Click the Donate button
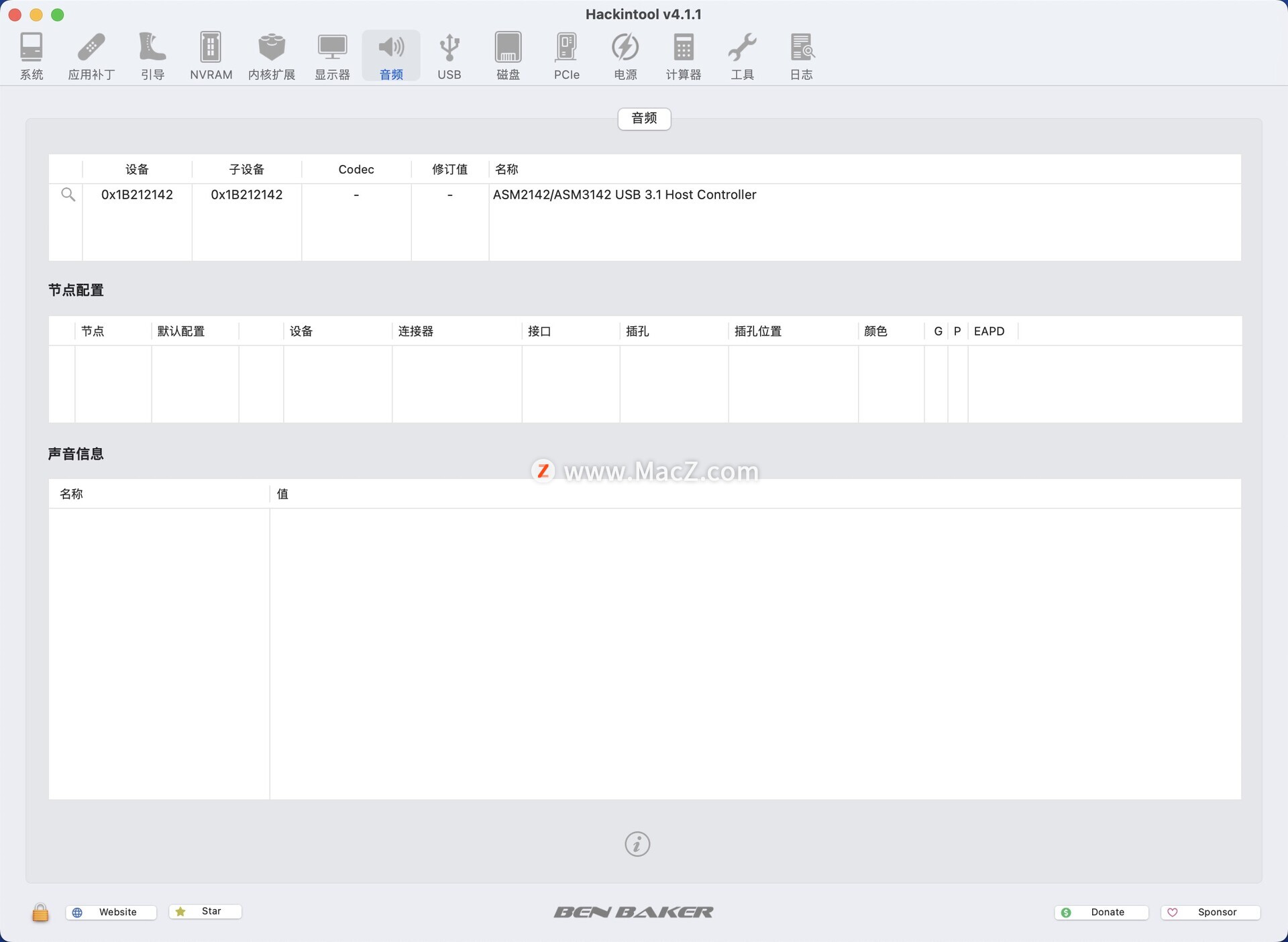Image resolution: width=1288 pixels, height=942 pixels. point(1101,912)
